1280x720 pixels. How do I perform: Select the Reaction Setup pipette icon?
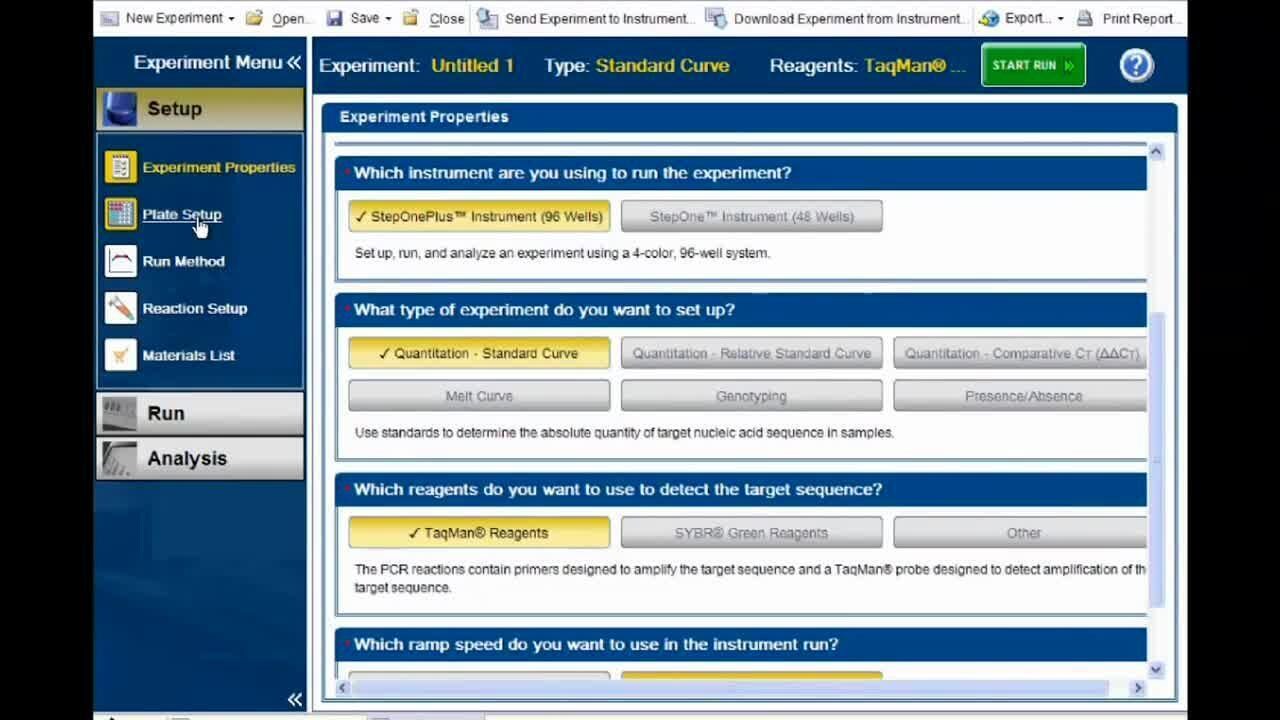pyautogui.click(x=120, y=308)
